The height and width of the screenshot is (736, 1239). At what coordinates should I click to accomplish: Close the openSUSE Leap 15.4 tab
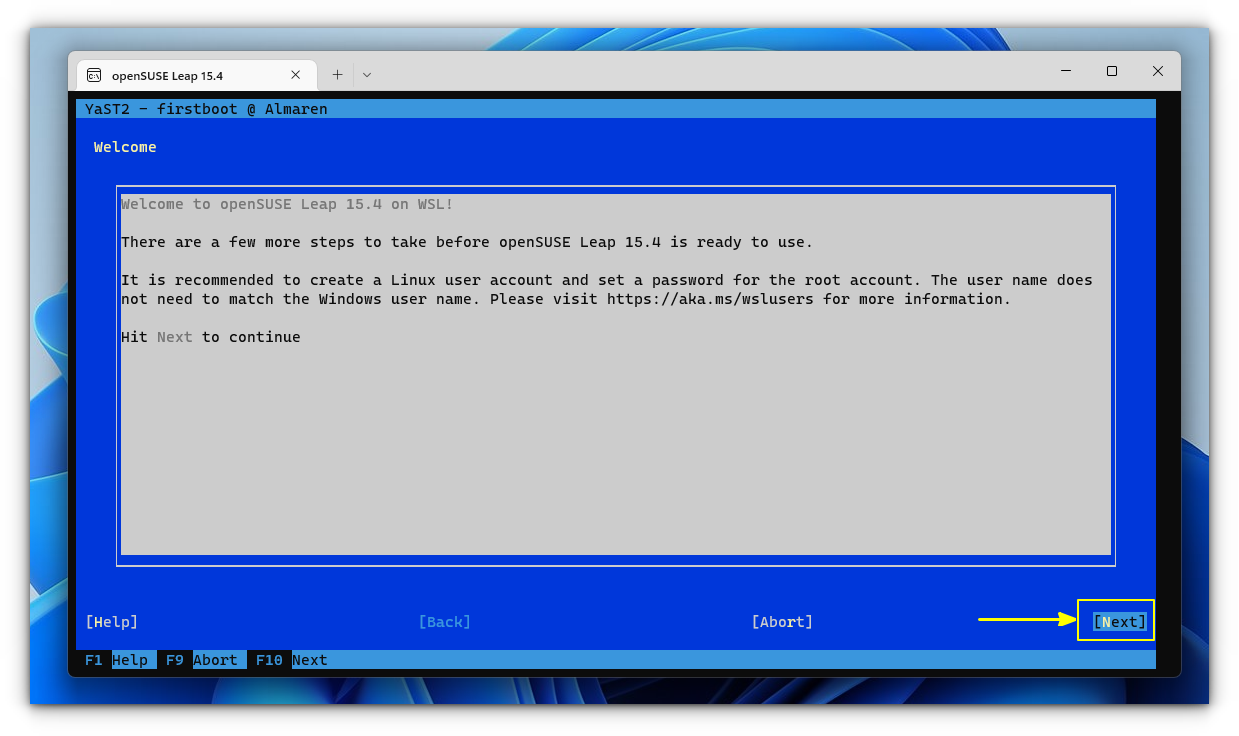pyautogui.click(x=296, y=75)
